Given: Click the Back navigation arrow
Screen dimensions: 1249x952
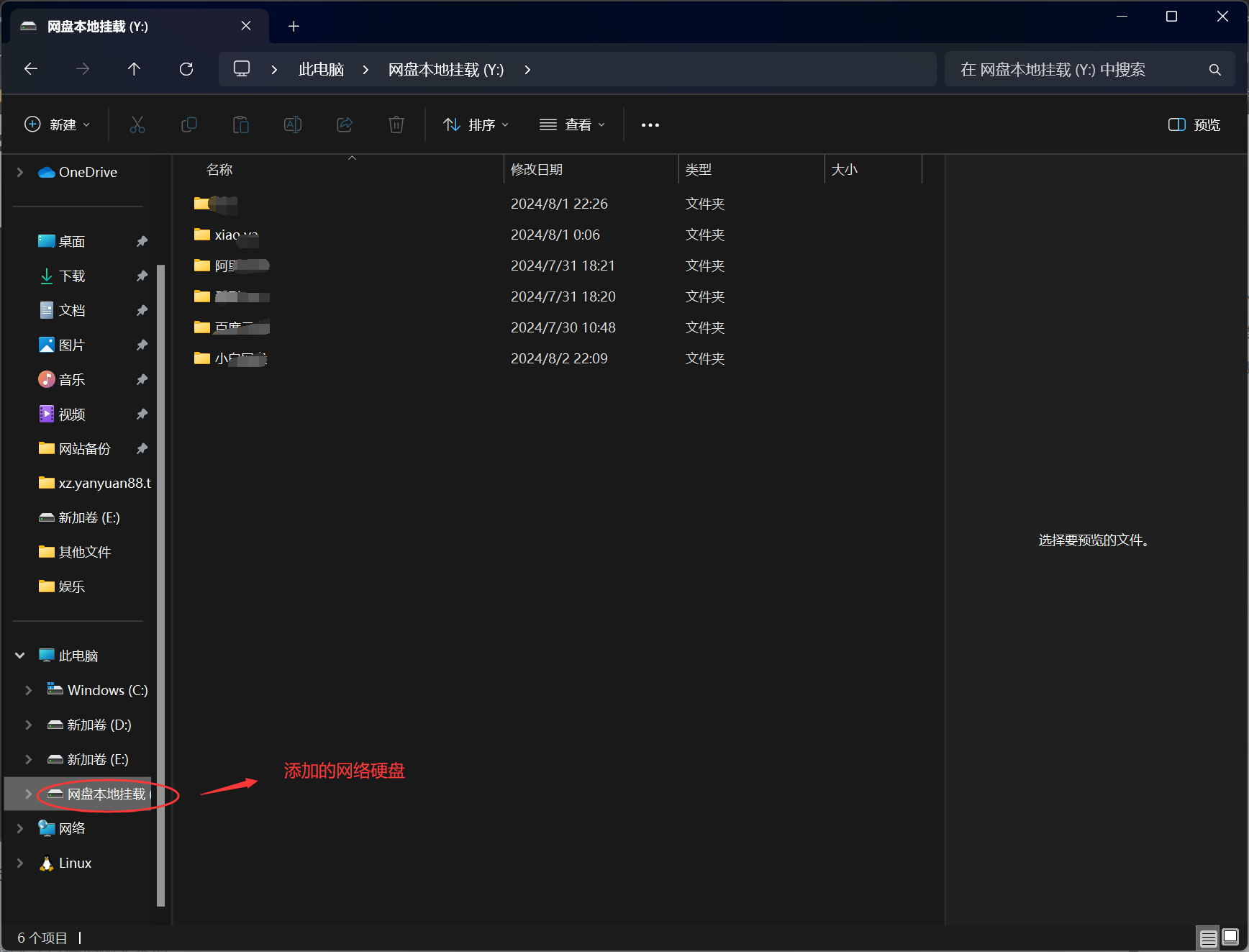Looking at the screenshot, I should [x=31, y=69].
